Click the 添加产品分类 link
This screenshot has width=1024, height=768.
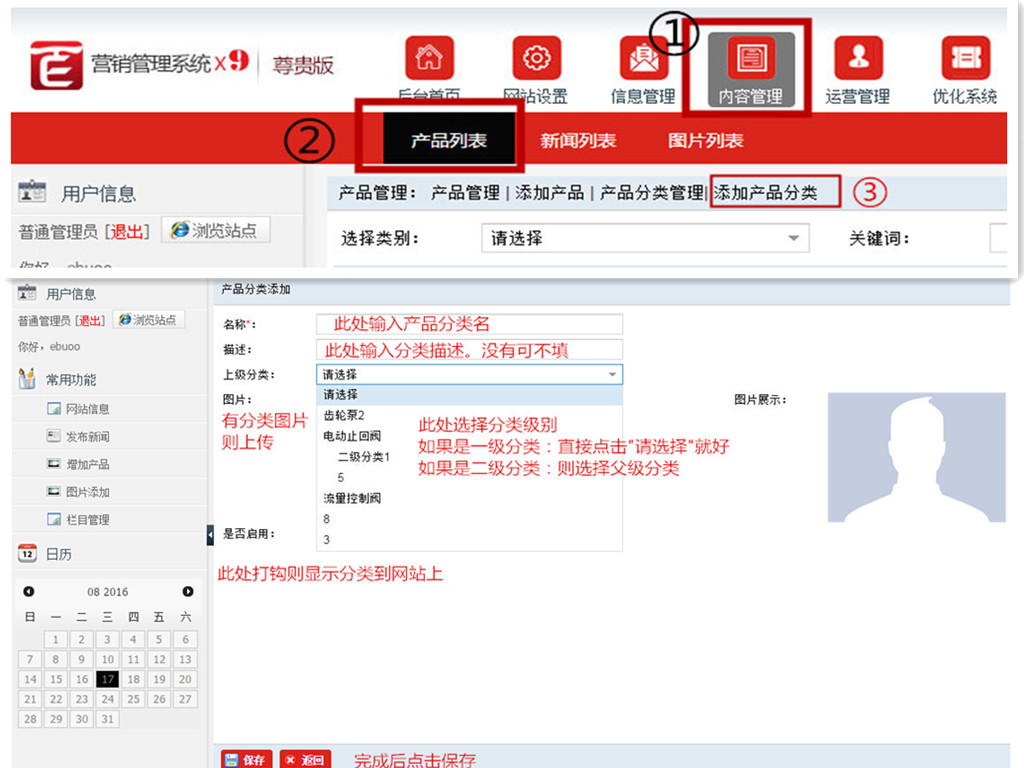point(765,193)
